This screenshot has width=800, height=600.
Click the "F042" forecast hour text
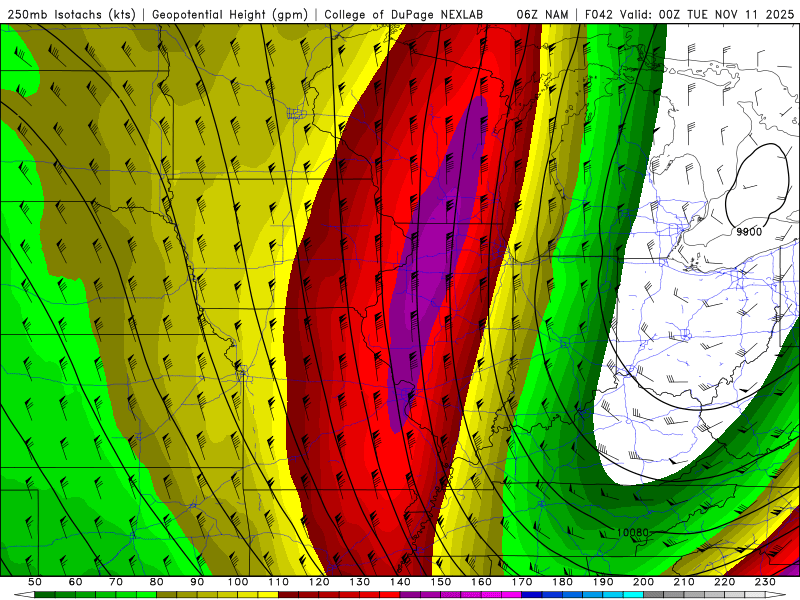(x=599, y=15)
